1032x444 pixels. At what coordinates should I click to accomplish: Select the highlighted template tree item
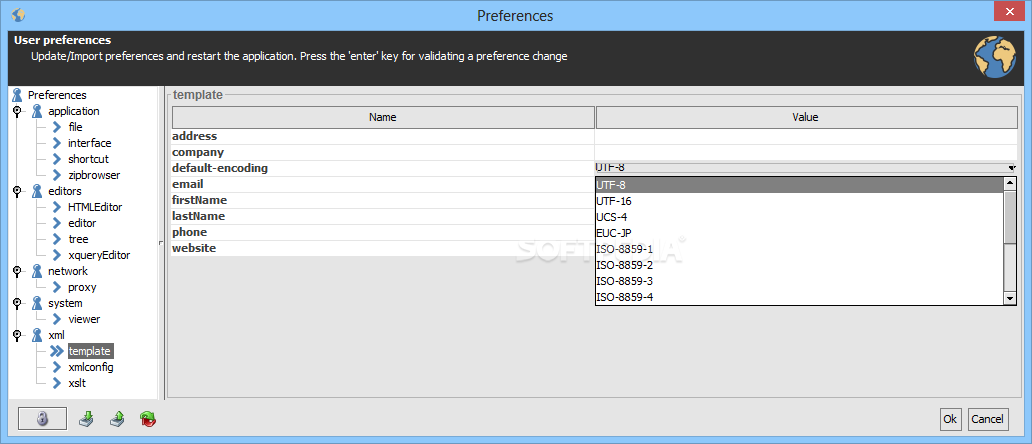point(90,351)
